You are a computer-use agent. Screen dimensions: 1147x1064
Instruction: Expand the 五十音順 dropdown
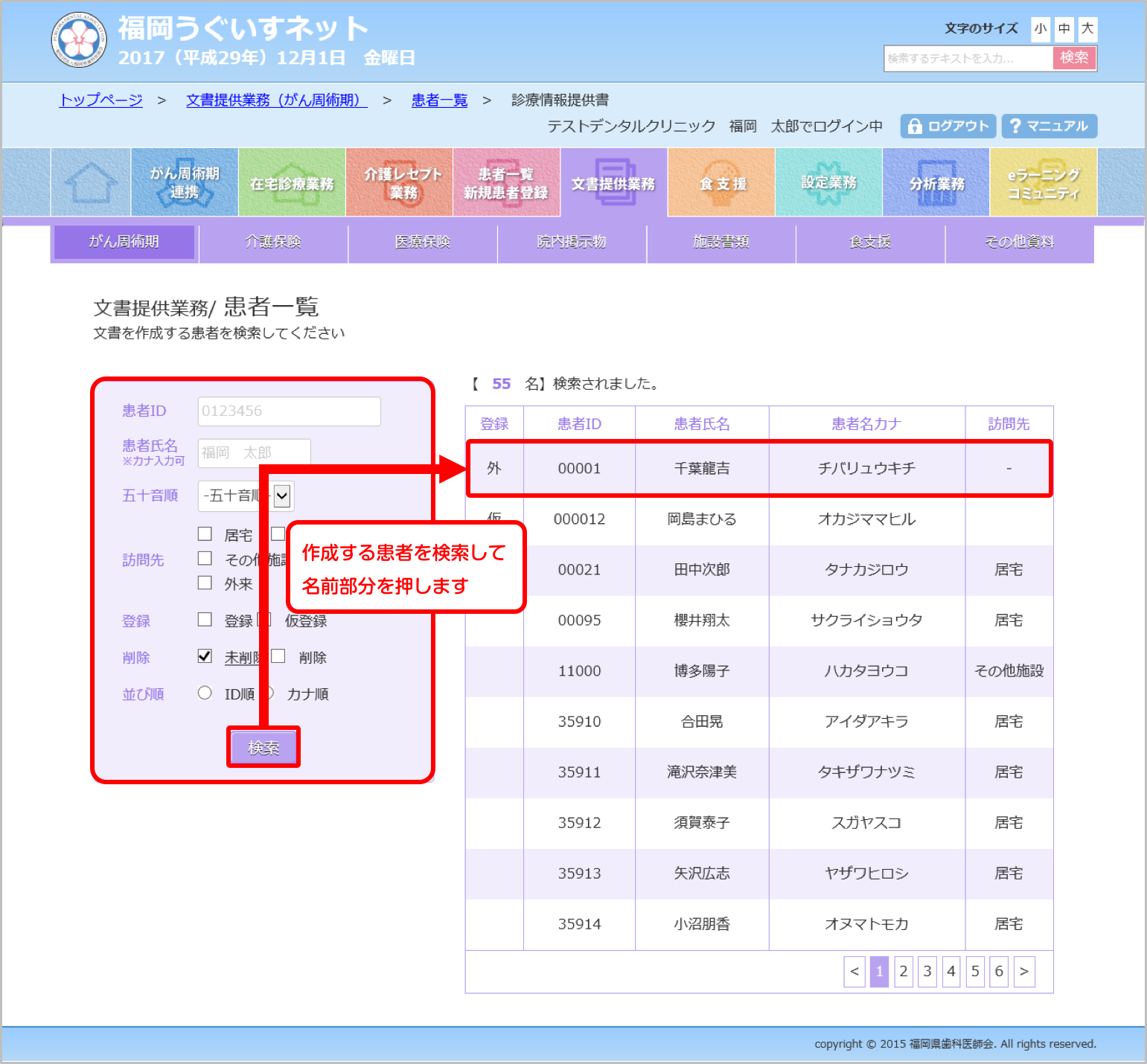click(282, 496)
